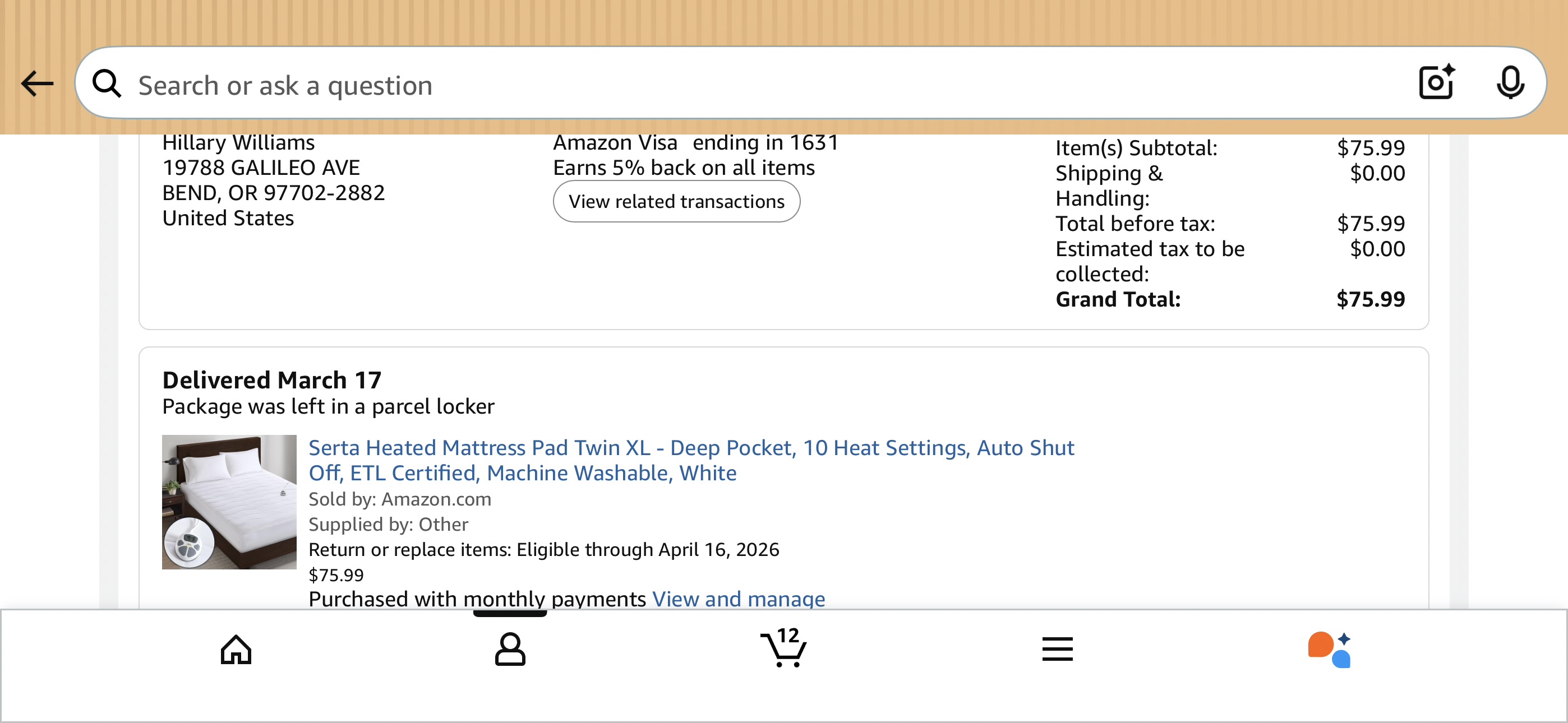The height and width of the screenshot is (723, 1568).
Task: Activate voice search microphone
Action: (1510, 83)
